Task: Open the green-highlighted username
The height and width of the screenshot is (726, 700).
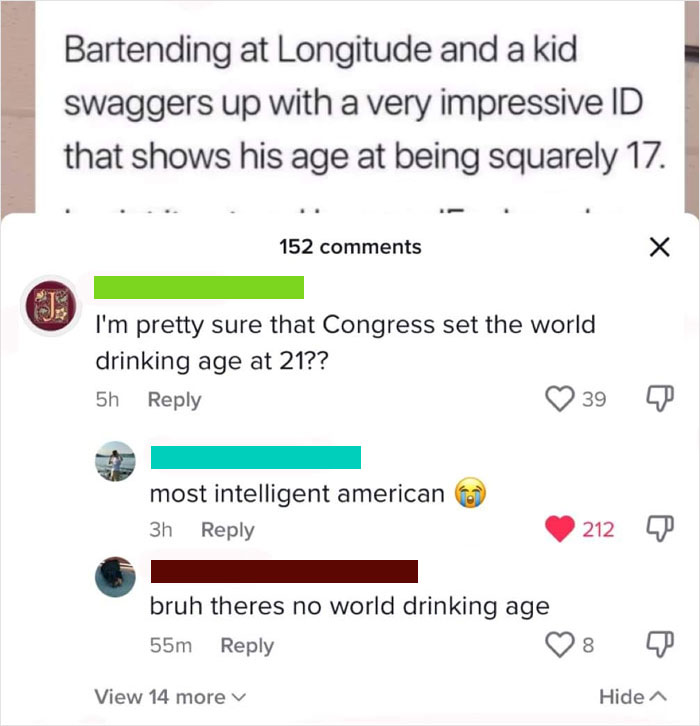Action: (199, 288)
